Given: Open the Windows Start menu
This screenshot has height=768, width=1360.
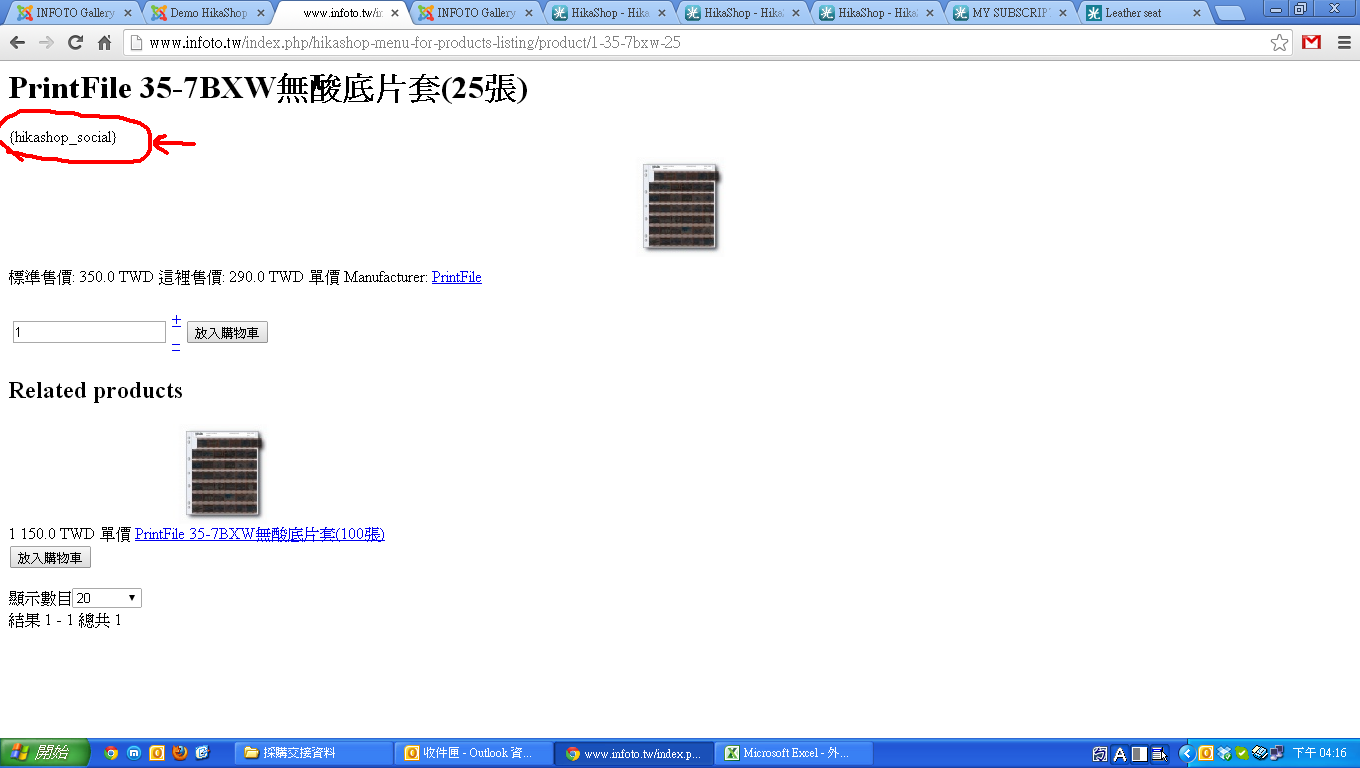Looking at the screenshot, I should click(x=45, y=753).
